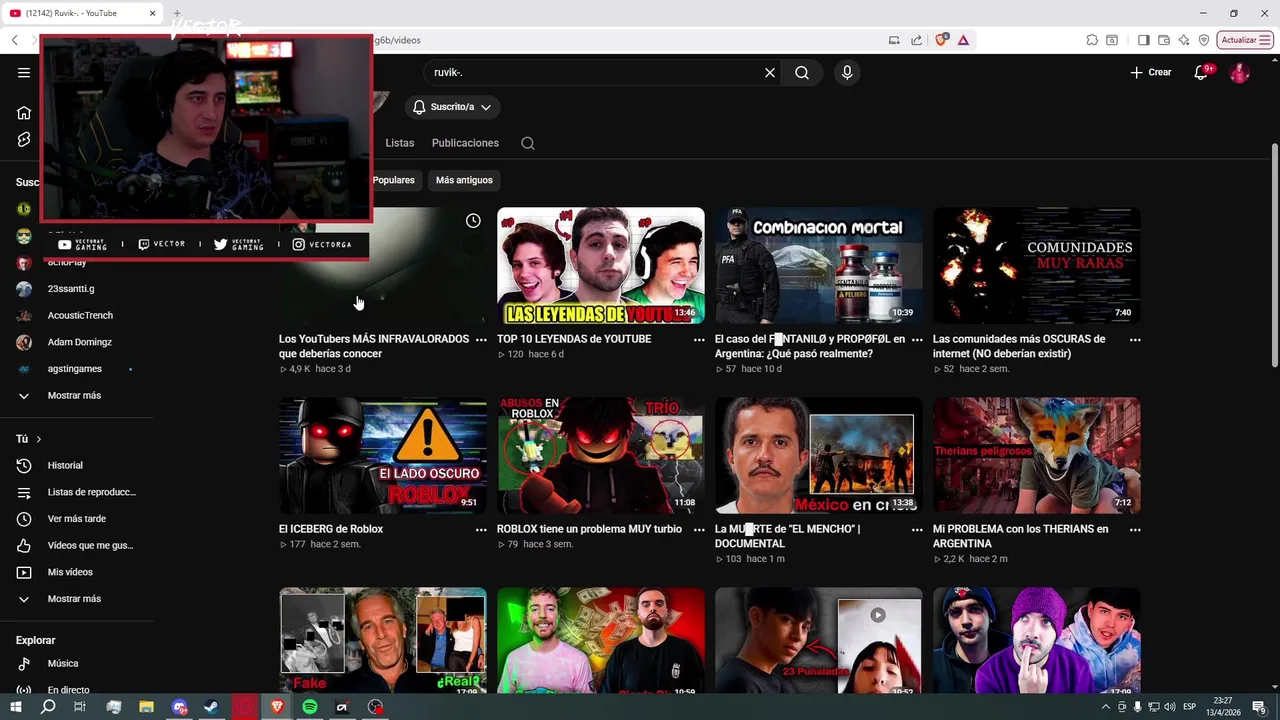Viewport: 1280px width, 720px height.
Task: Open the account avatar menu
Action: (1239, 73)
